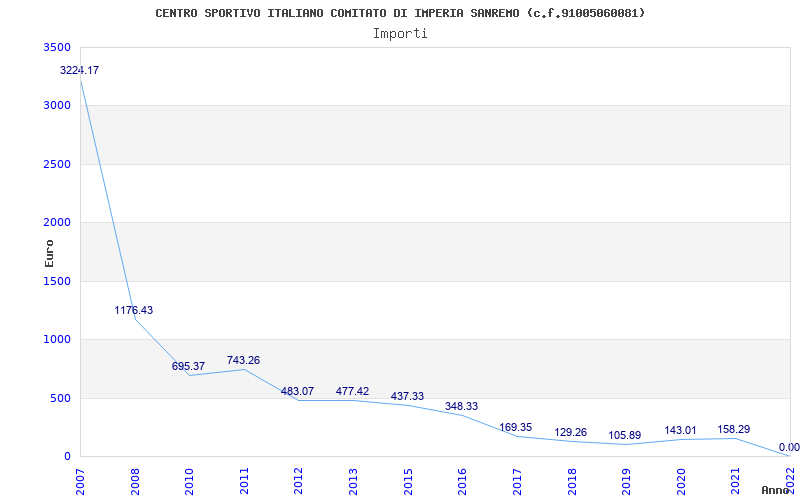Click the Importi subtitle

coord(400,34)
